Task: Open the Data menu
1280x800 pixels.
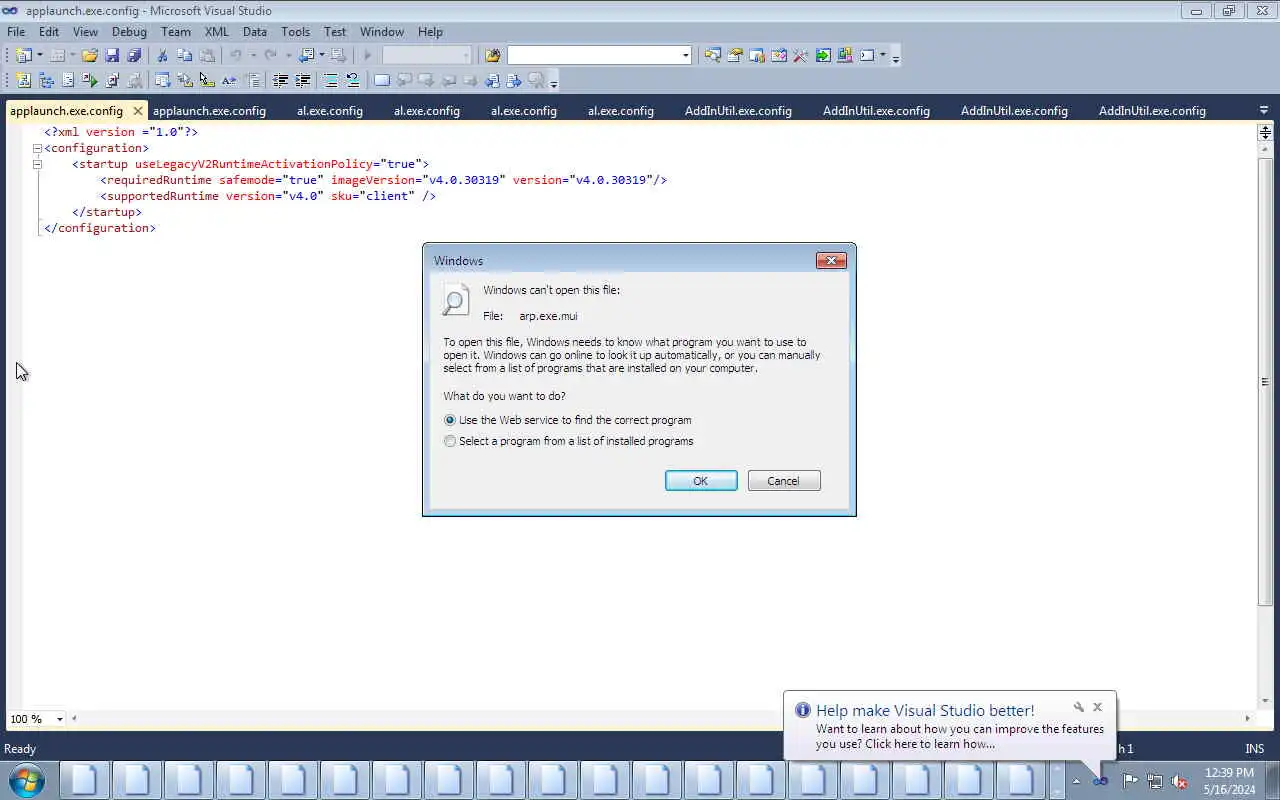Action: pyautogui.click(x=254, y=32)
